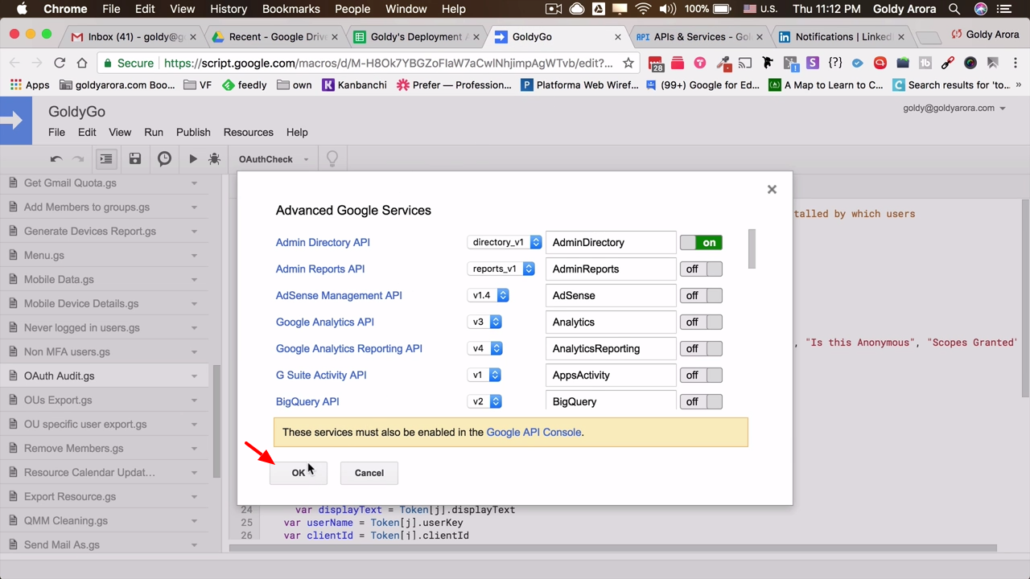This screenshot has height=579, width=1030.
Task: Turn off Admin Directory API toggle
Action: (x=701, y=243)
